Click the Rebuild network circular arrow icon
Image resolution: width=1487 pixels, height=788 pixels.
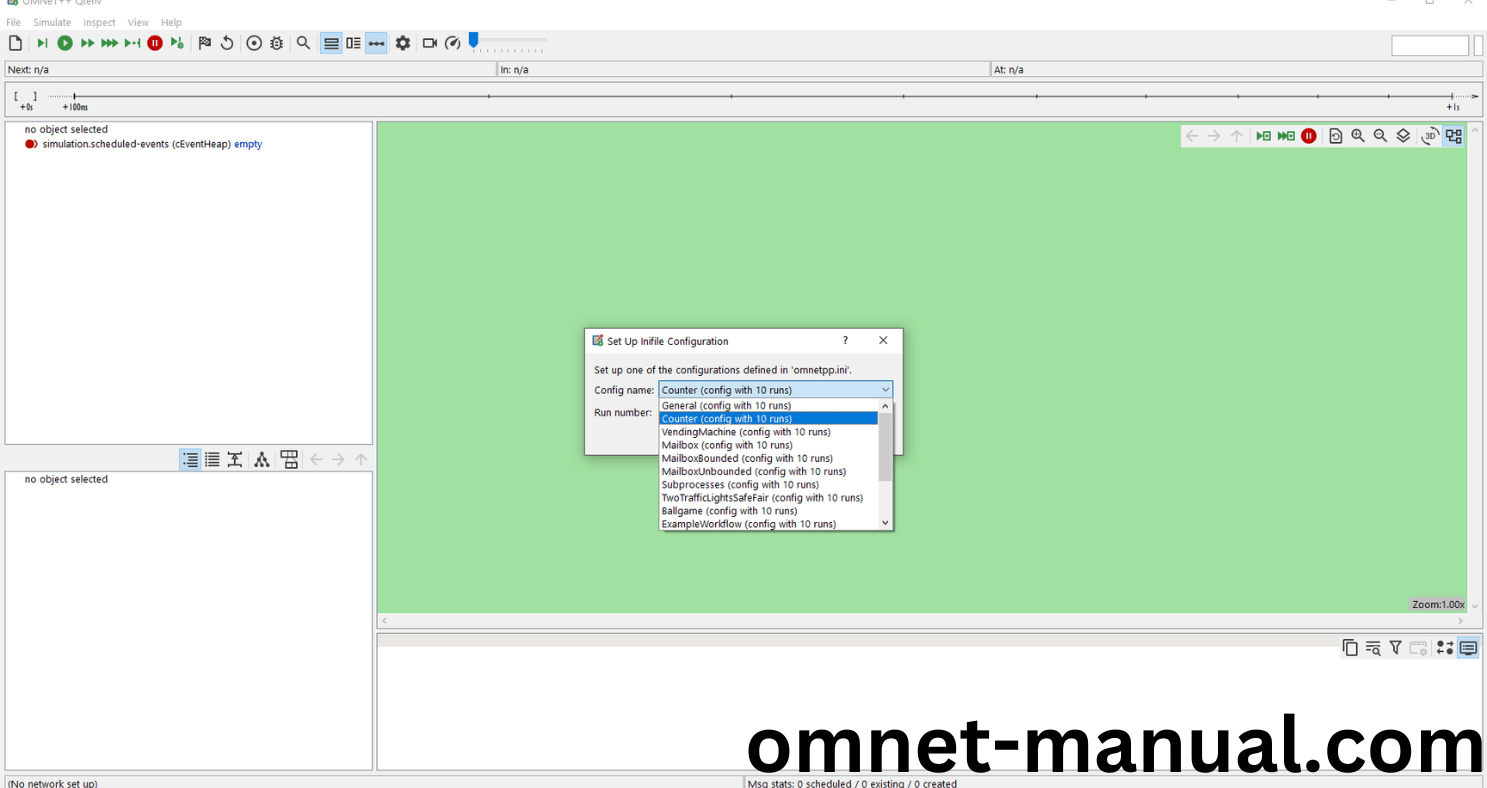[227, 43]
